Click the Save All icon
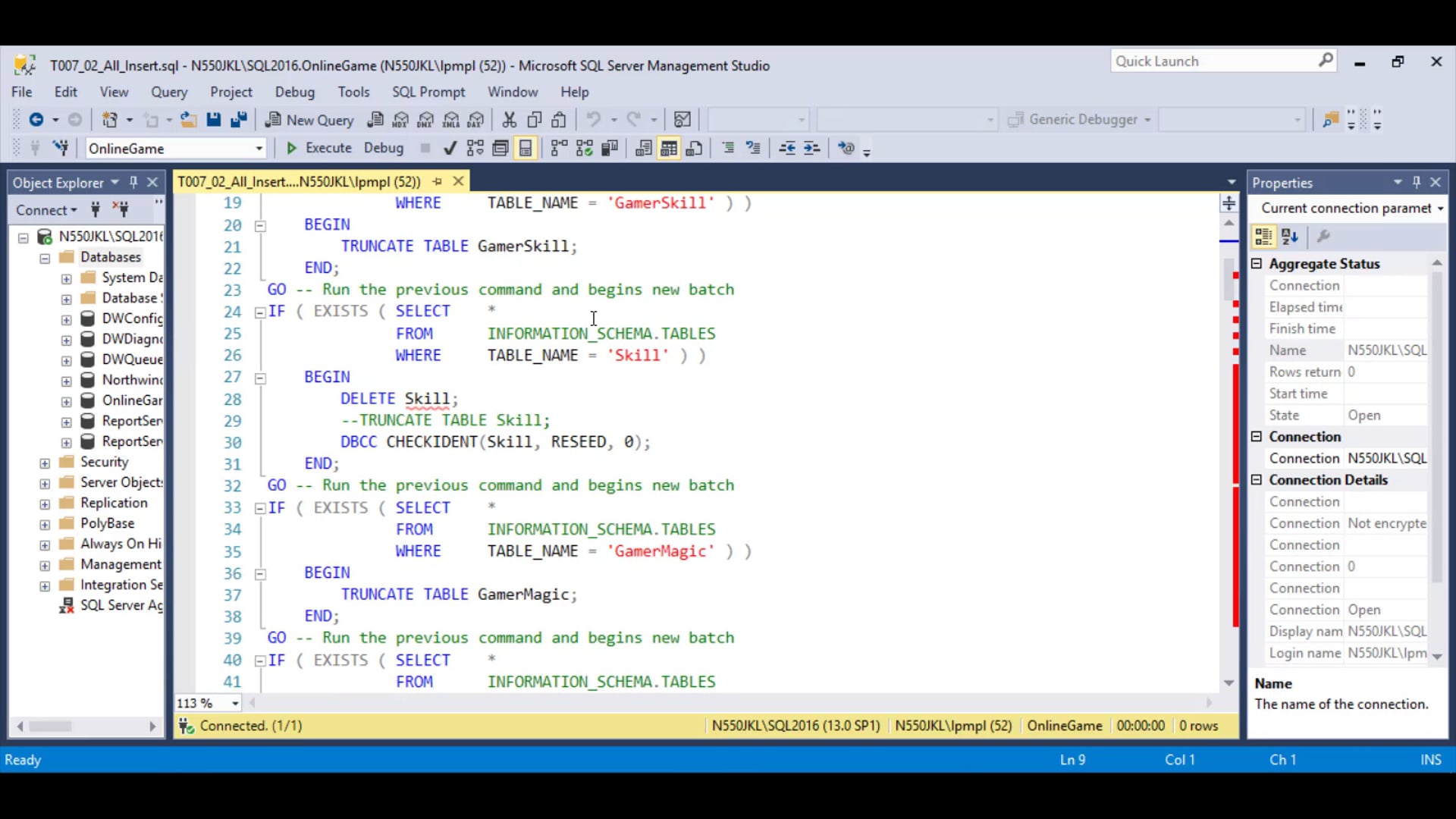 (x=239, y=120)
